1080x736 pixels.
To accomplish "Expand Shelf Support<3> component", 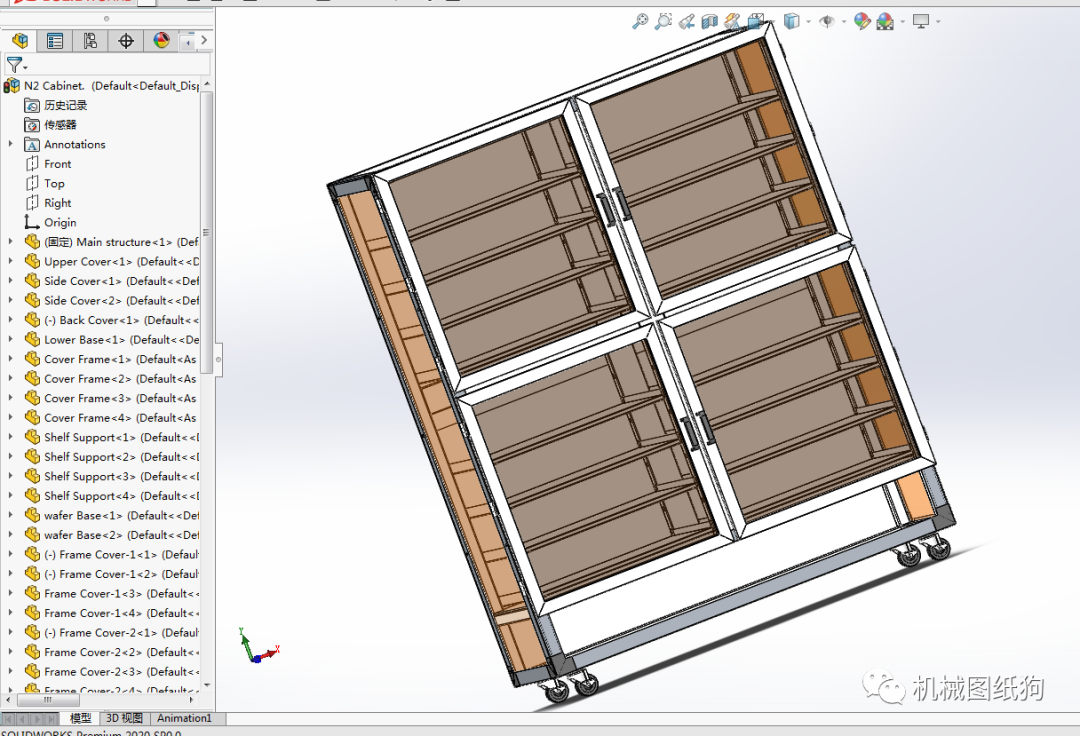I will pyautogui.click(x=10, y=476).
